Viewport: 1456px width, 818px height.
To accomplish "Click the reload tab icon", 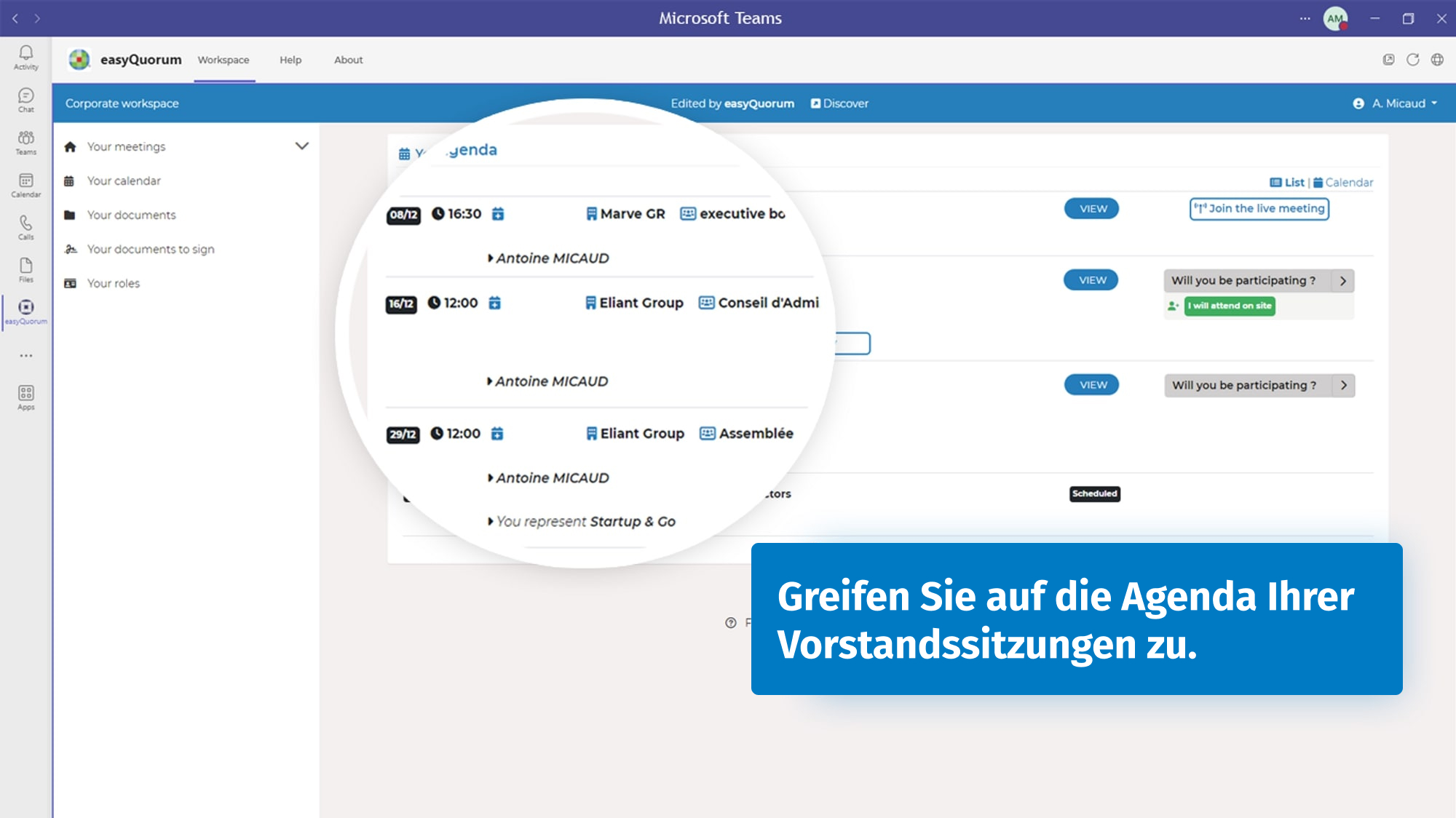I will coord(1413,60).
